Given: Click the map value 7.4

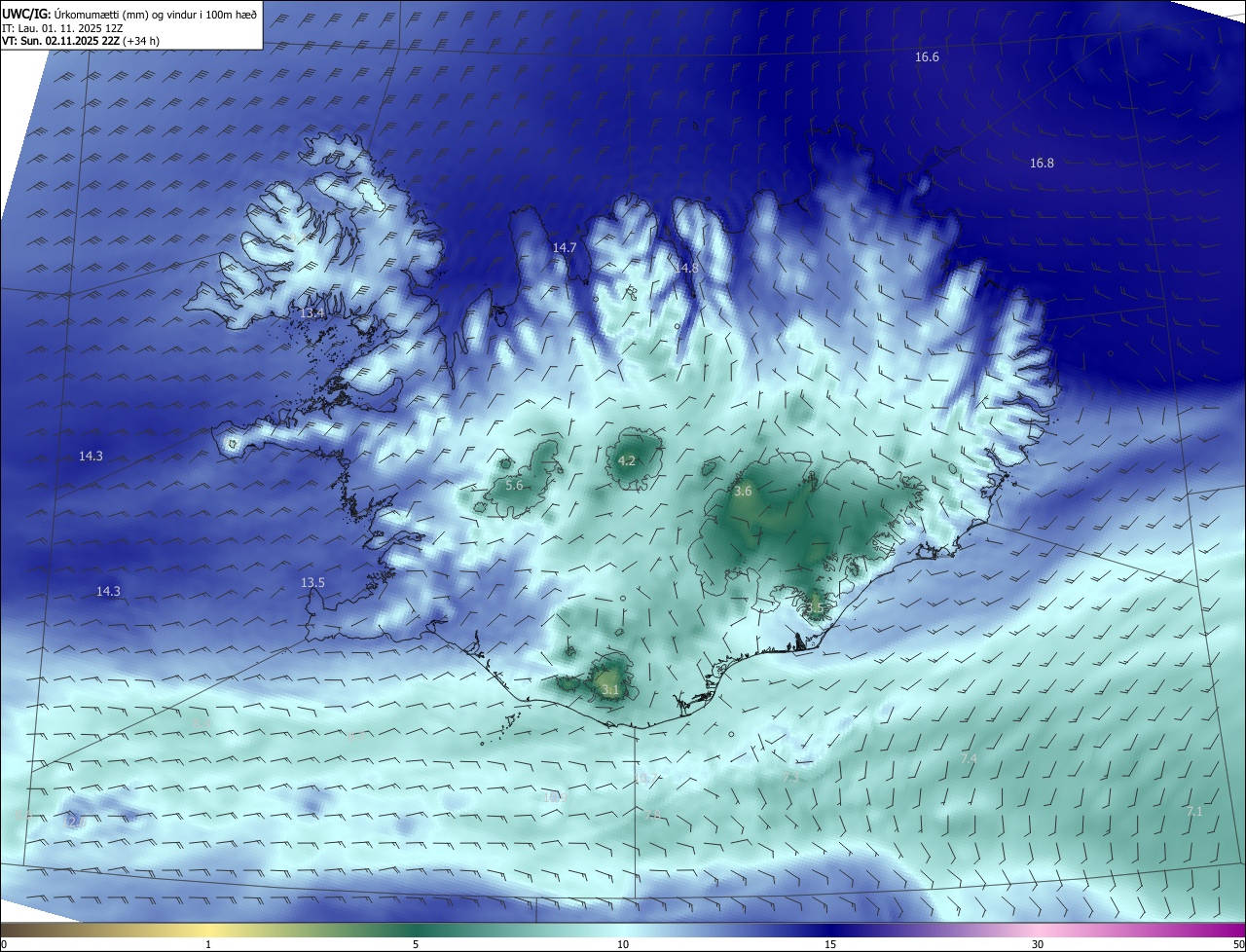Looking at the screenshot, I should pyautogui.click(x=969, y=758).
